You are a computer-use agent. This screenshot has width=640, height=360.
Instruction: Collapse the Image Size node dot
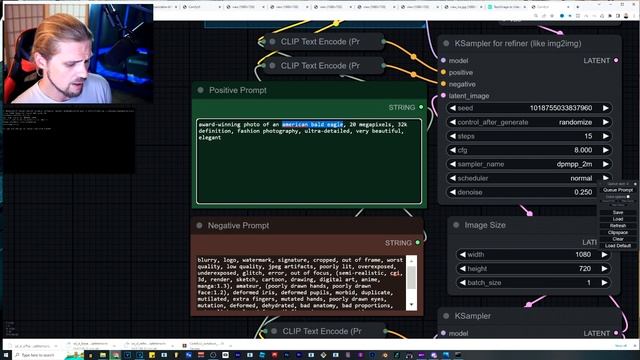click(456, 225)
